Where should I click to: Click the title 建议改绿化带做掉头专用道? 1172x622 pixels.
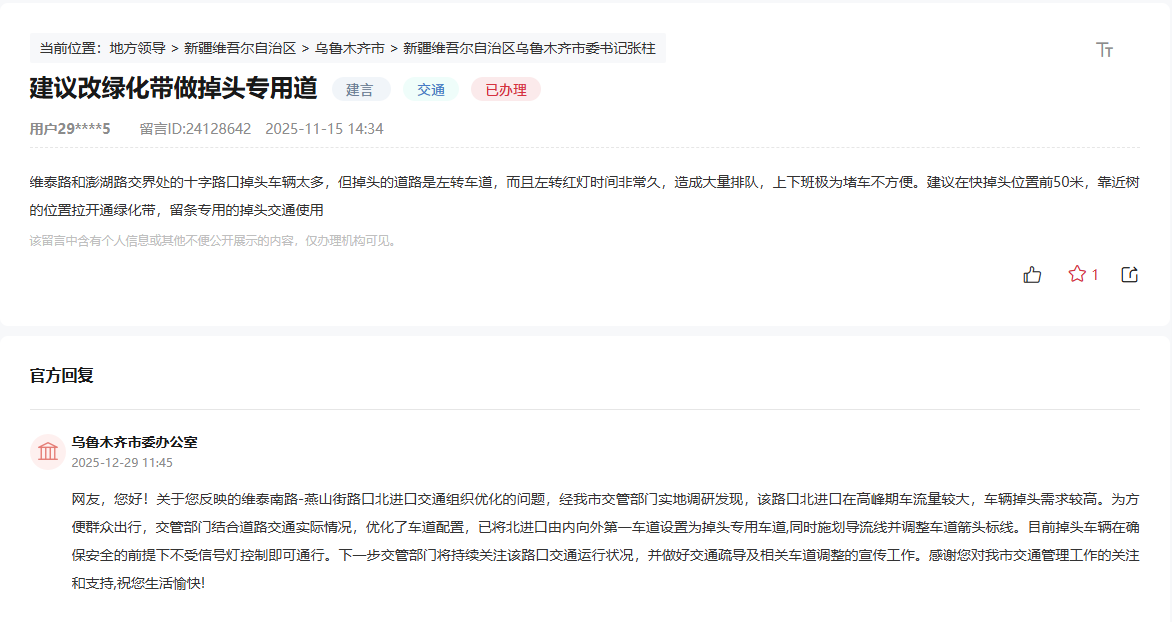[173, 88]
